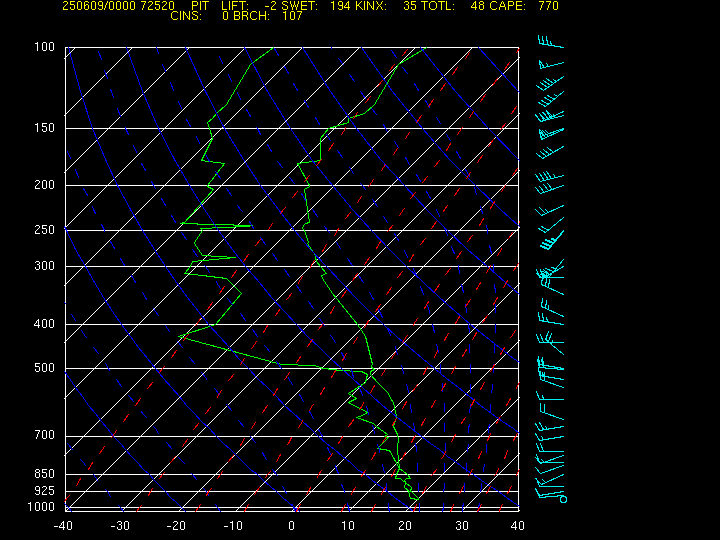Screen dimensions: 720x540
Task: Select the LIFT: index label
Action: (x=235, y=6)
